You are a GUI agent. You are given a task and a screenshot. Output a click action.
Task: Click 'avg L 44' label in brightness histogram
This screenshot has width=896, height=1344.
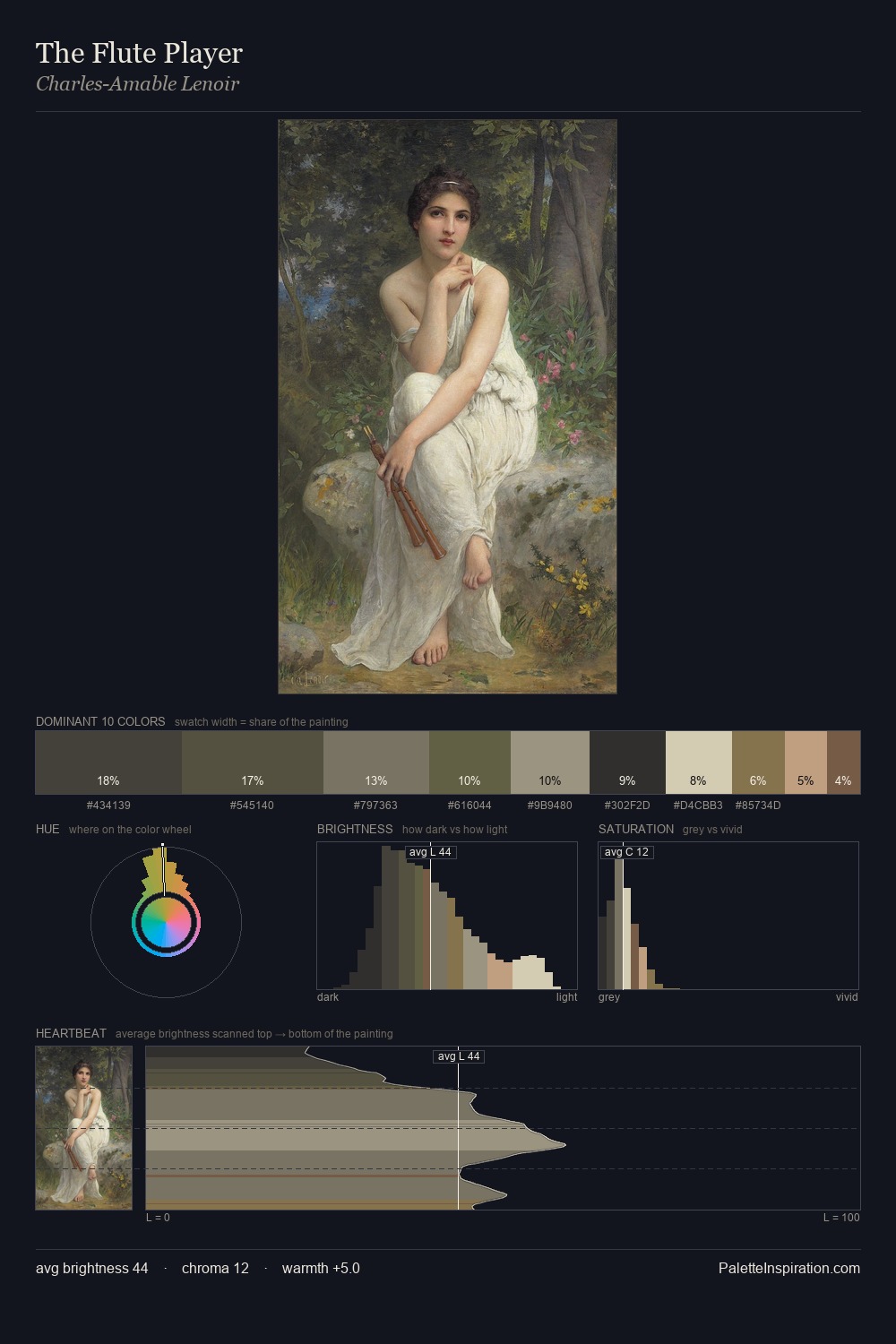pyautogui.click(x=430, y=852)
